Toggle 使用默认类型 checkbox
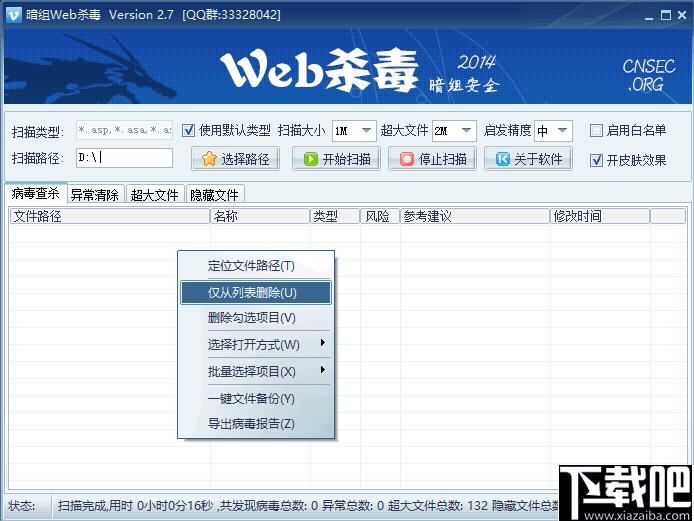The height and width of the screenshot is (521, 694). click(188, 130)
